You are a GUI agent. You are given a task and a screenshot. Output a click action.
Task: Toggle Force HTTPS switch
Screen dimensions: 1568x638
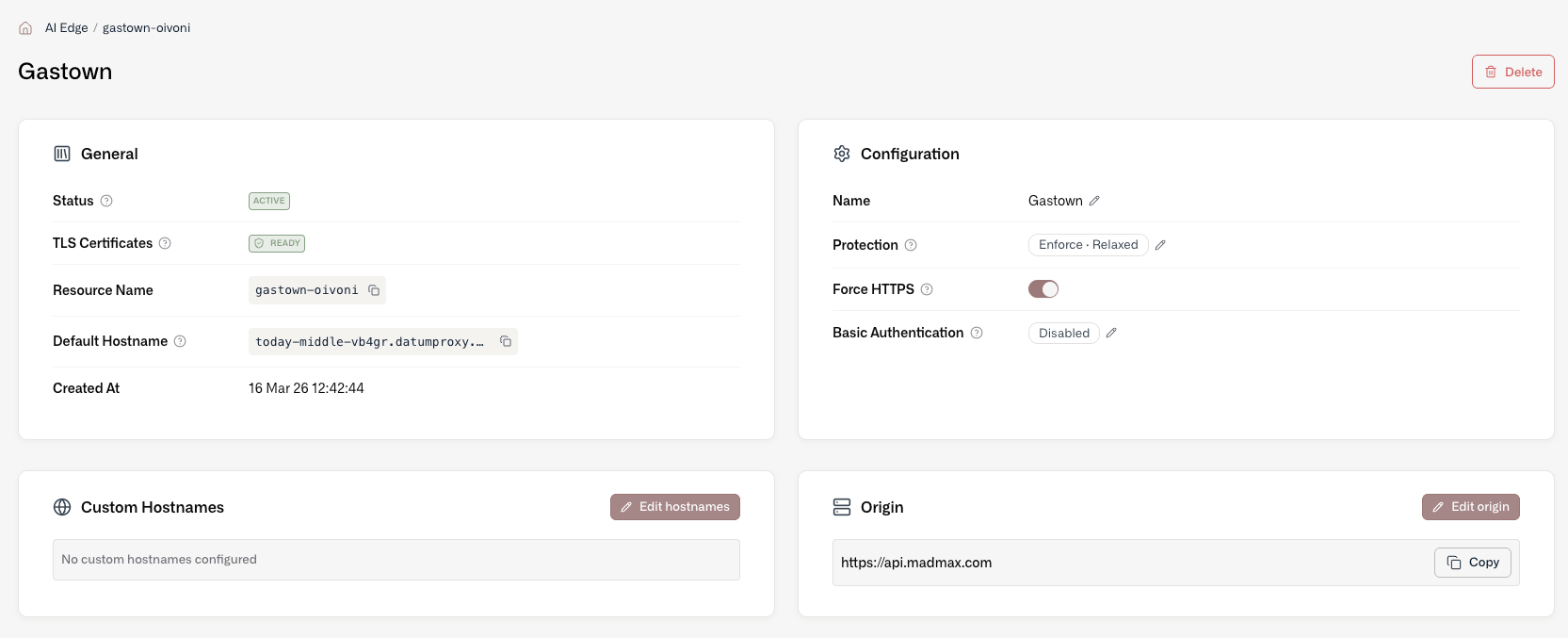coord(1043,289)
